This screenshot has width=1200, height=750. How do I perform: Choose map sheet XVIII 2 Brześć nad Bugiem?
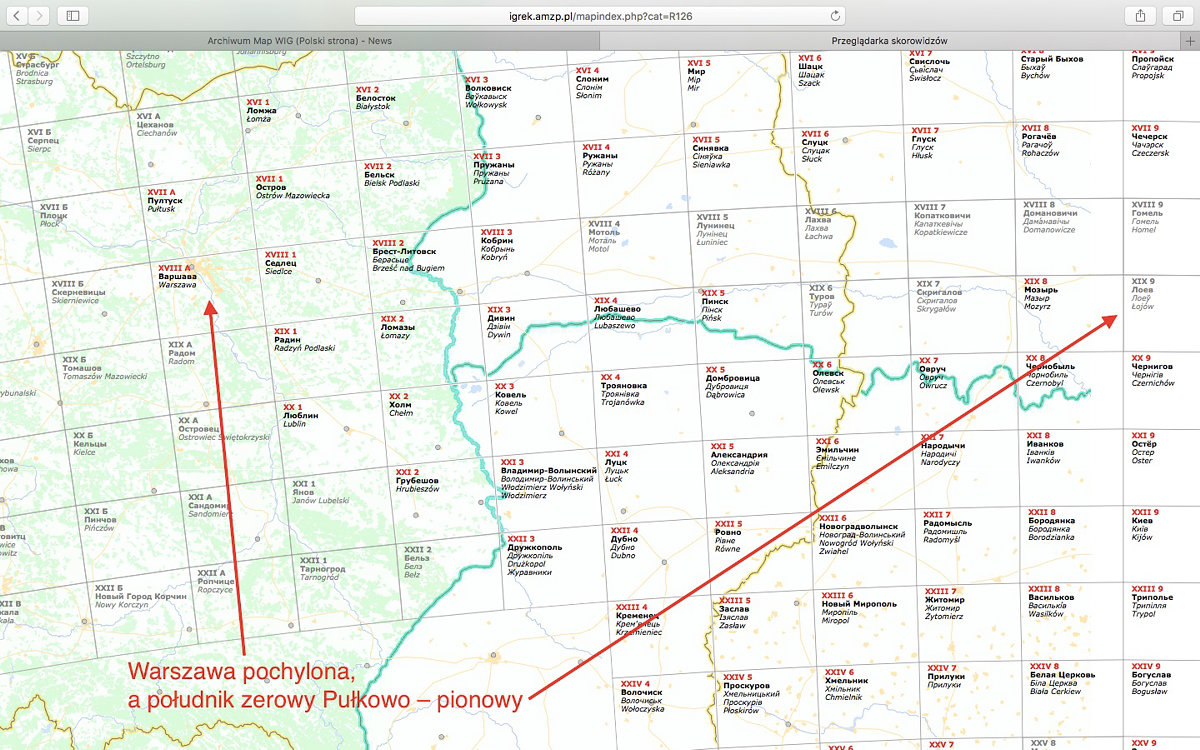(404, 251)
